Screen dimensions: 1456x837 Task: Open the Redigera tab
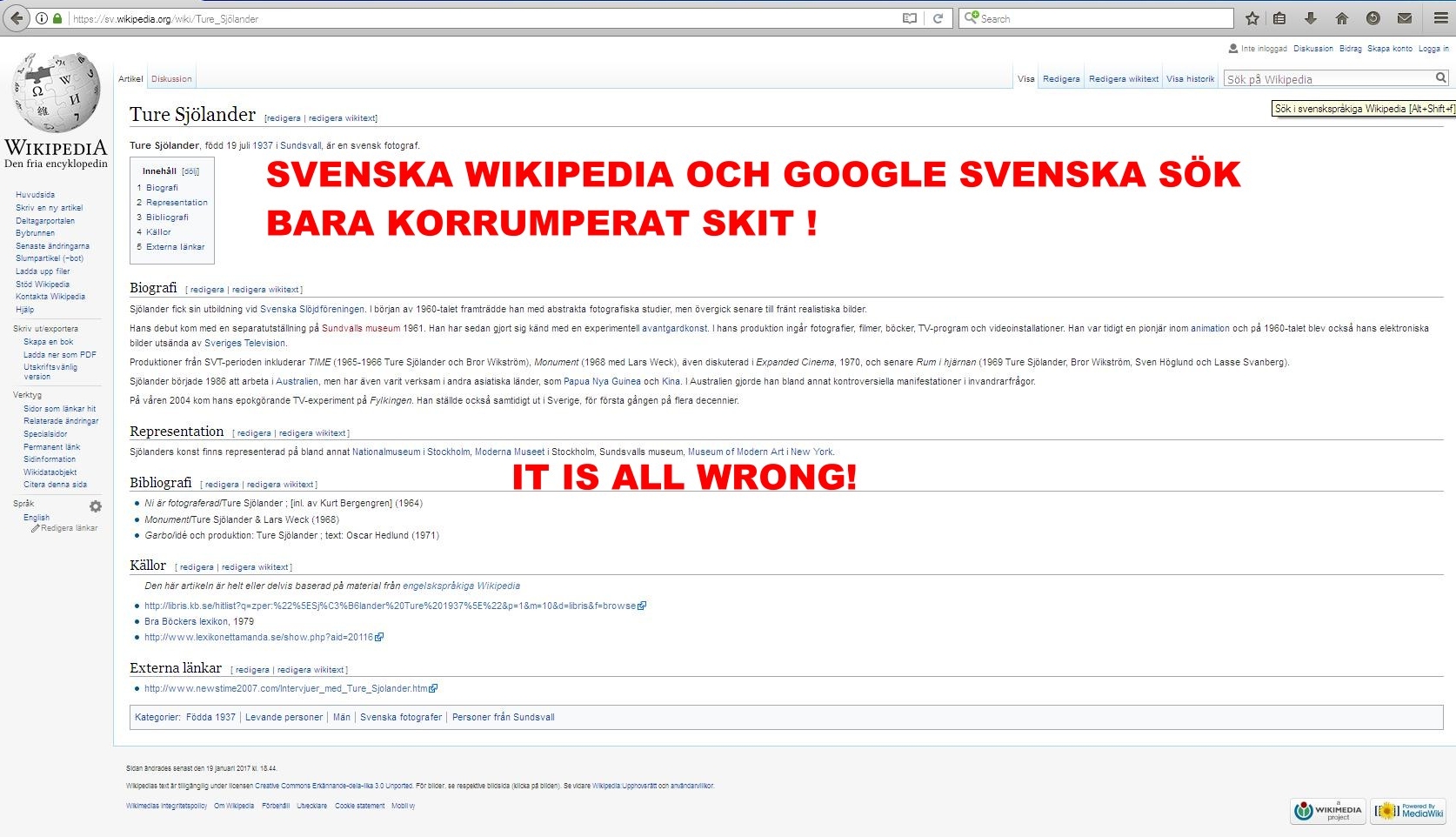point(1061,79)
